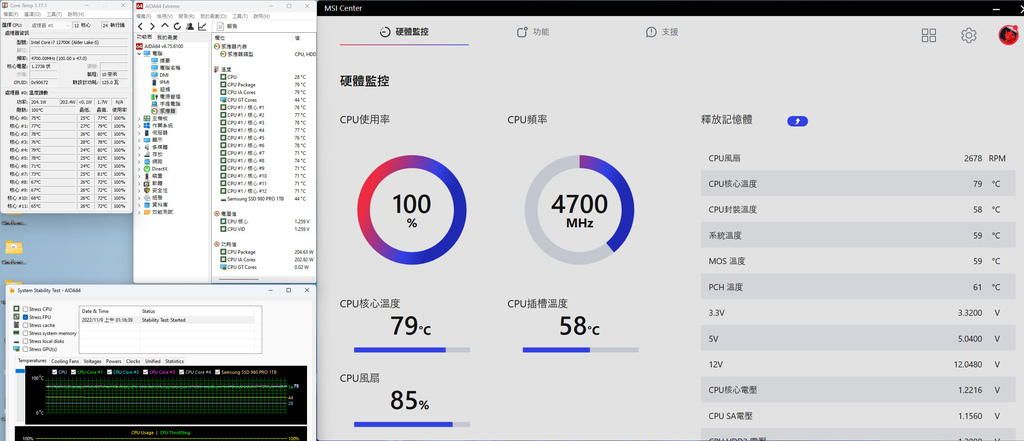Expand the 裝置 node in AIDA64 tree
Viewport: 1024px width, 441px height.
click(x=139, y=176)
